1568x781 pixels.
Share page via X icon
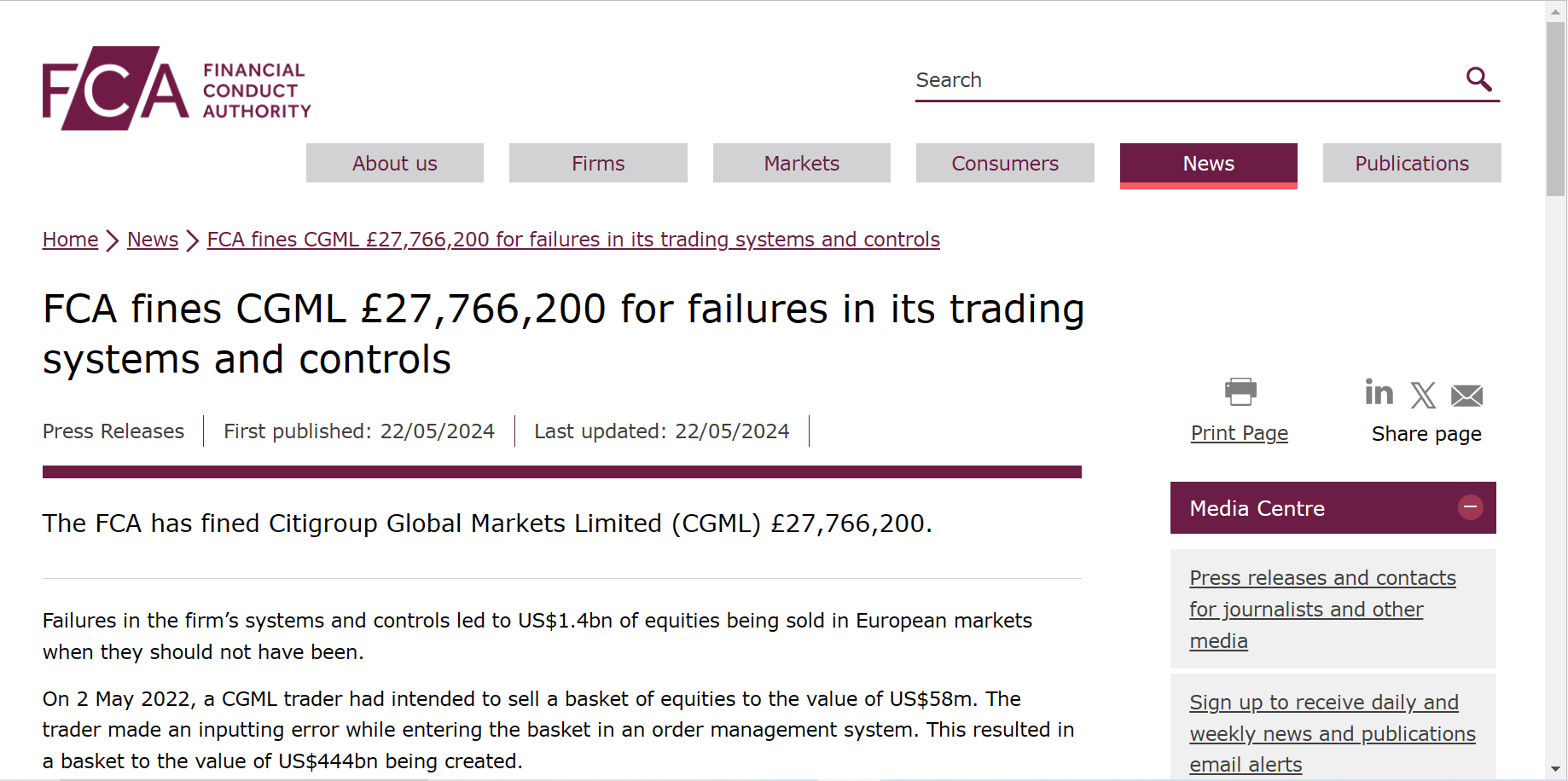click(1423, 395)
